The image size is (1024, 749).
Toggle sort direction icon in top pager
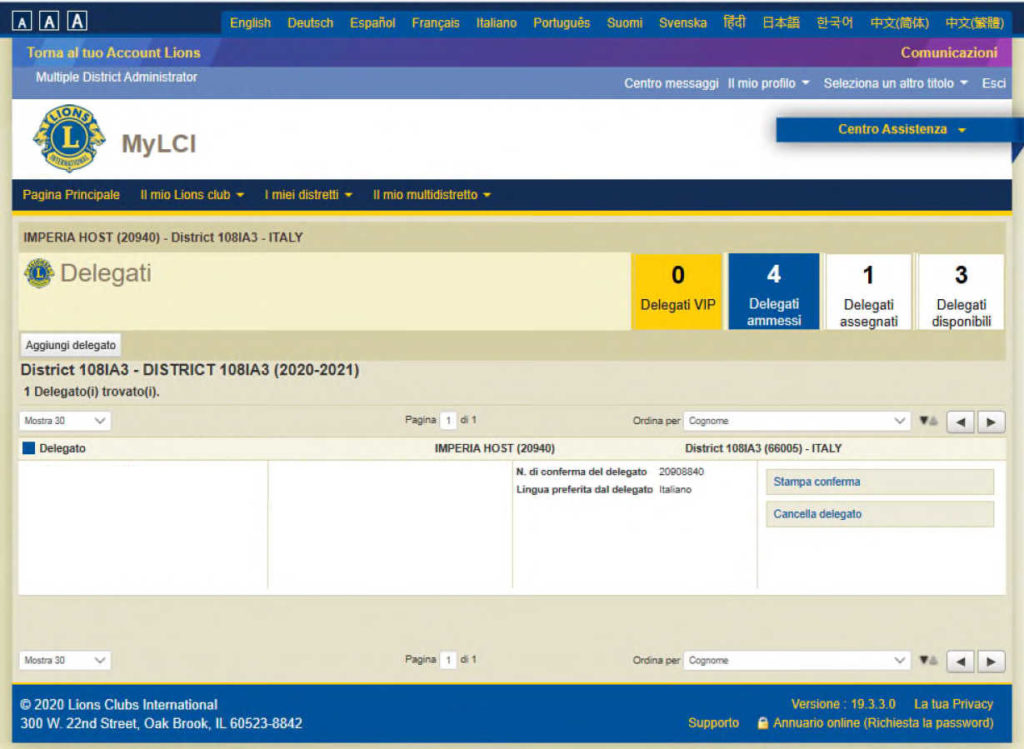pyautogui.click(x=928, y=421)
